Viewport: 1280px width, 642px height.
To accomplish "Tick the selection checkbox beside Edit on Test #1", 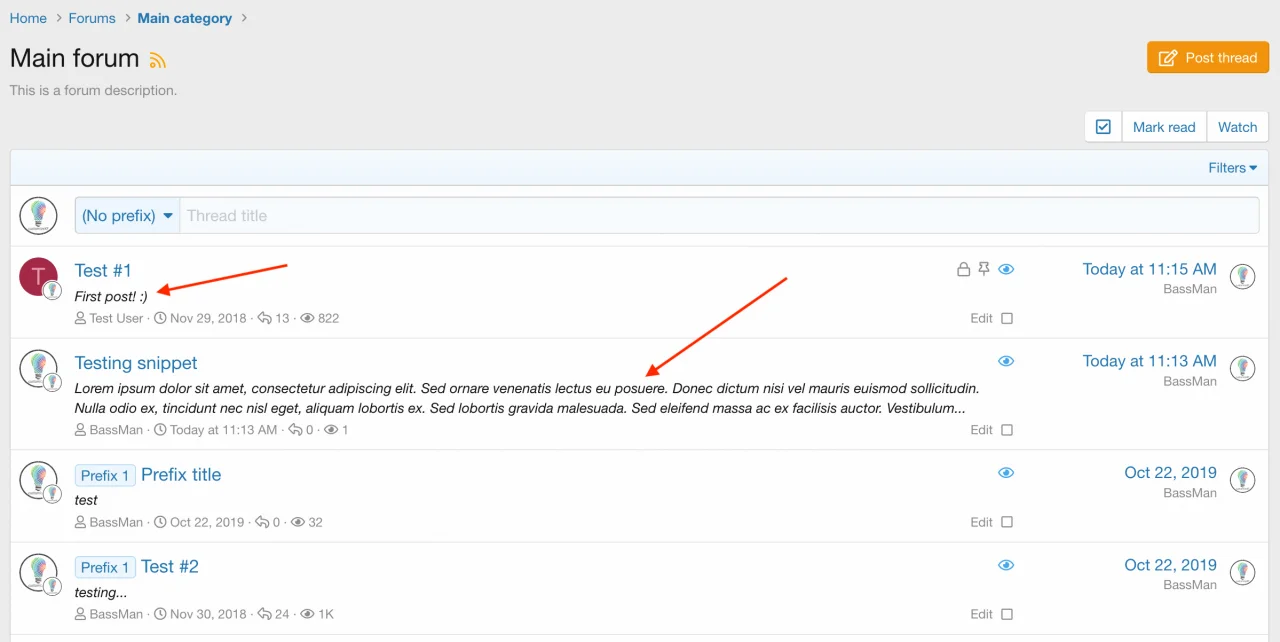I will (1007, 318).
